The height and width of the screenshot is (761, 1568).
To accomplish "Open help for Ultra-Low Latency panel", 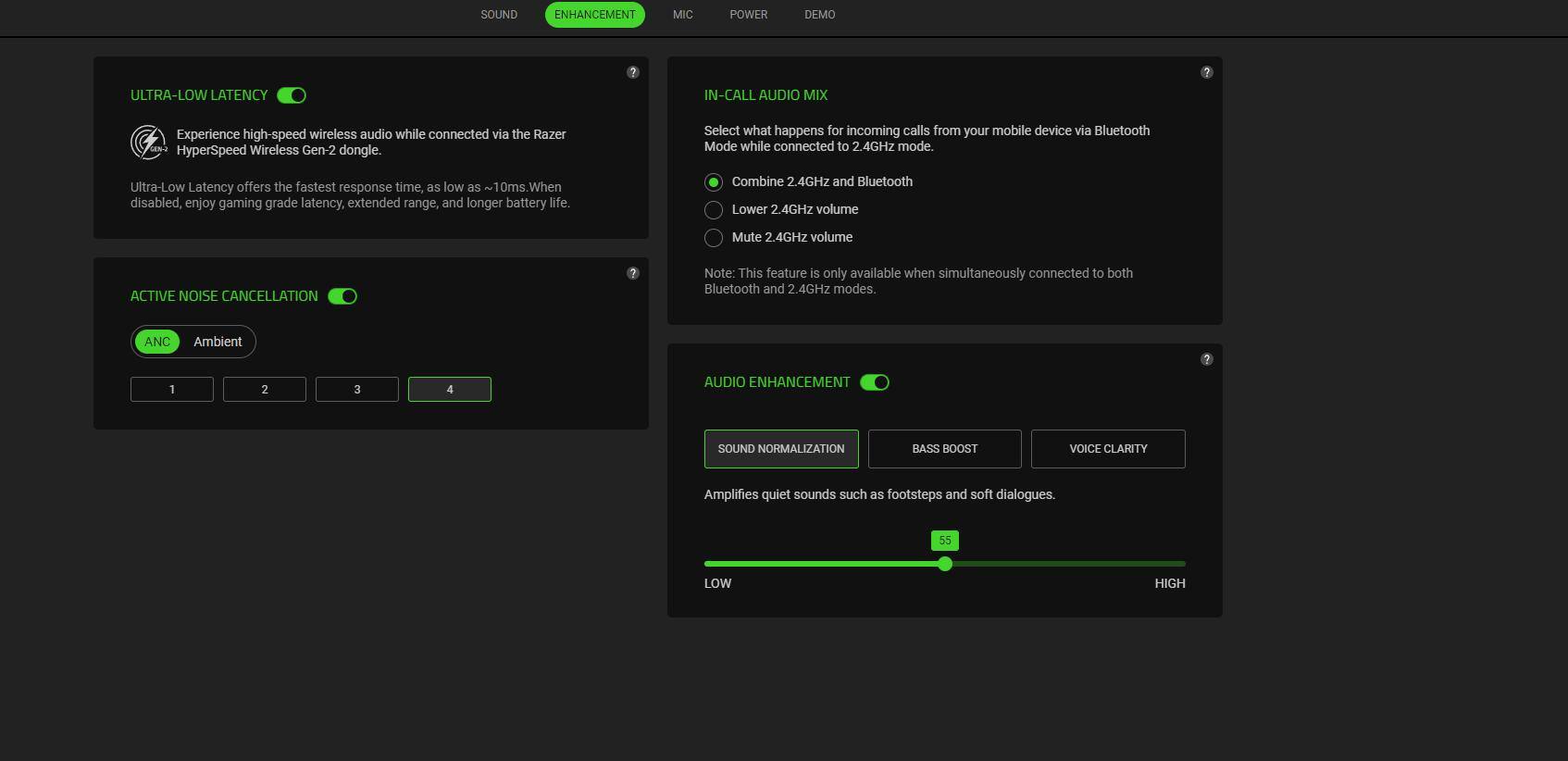I will click(633, 72).
